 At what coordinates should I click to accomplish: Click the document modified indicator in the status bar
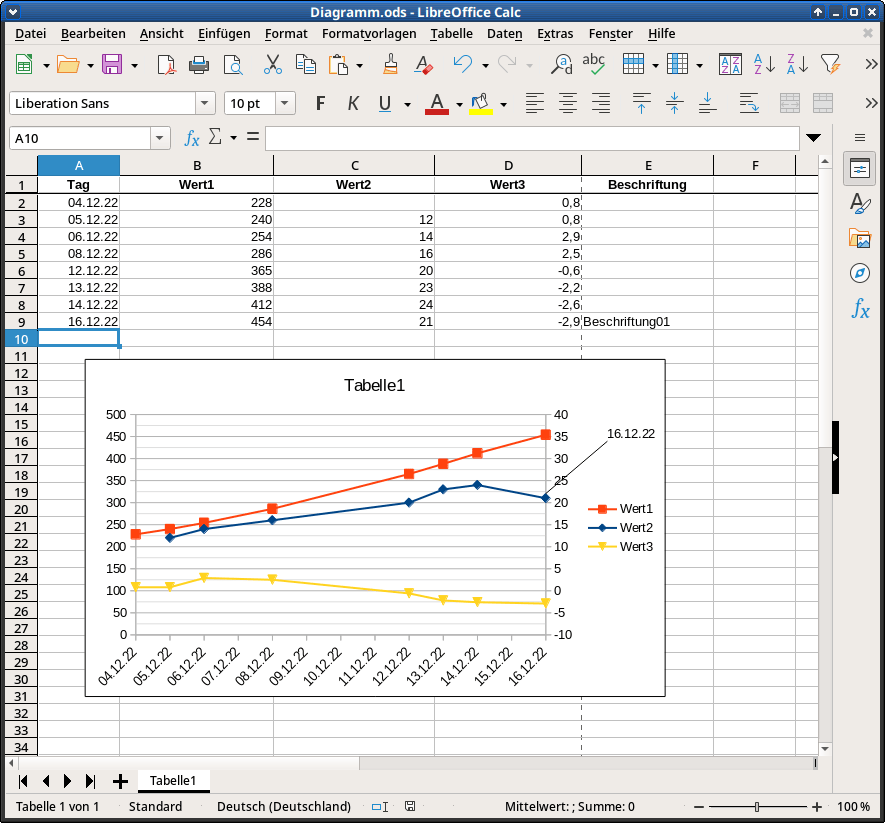coord(410,806)
